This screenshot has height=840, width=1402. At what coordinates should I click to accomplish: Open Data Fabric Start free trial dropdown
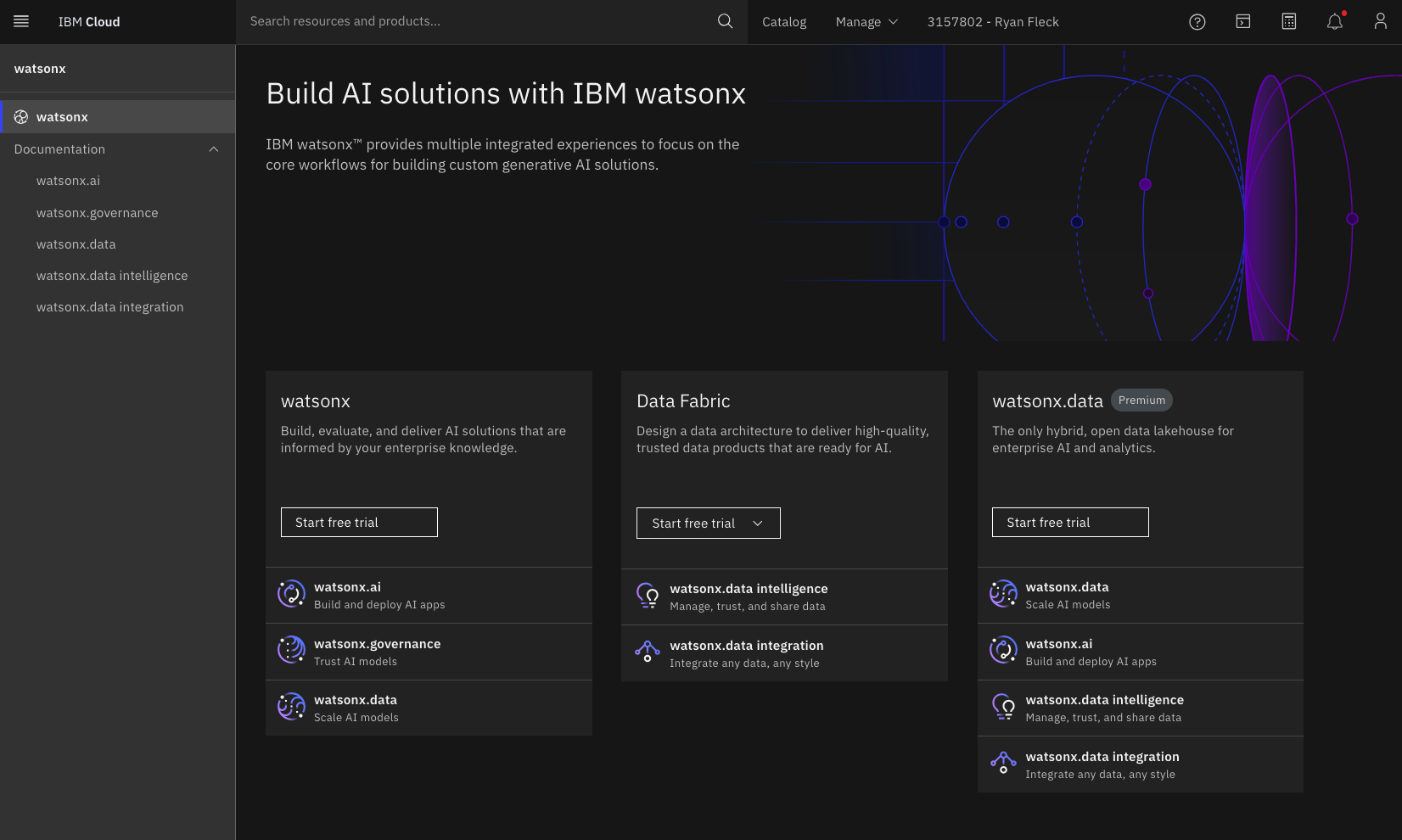(x=708, y=524)
